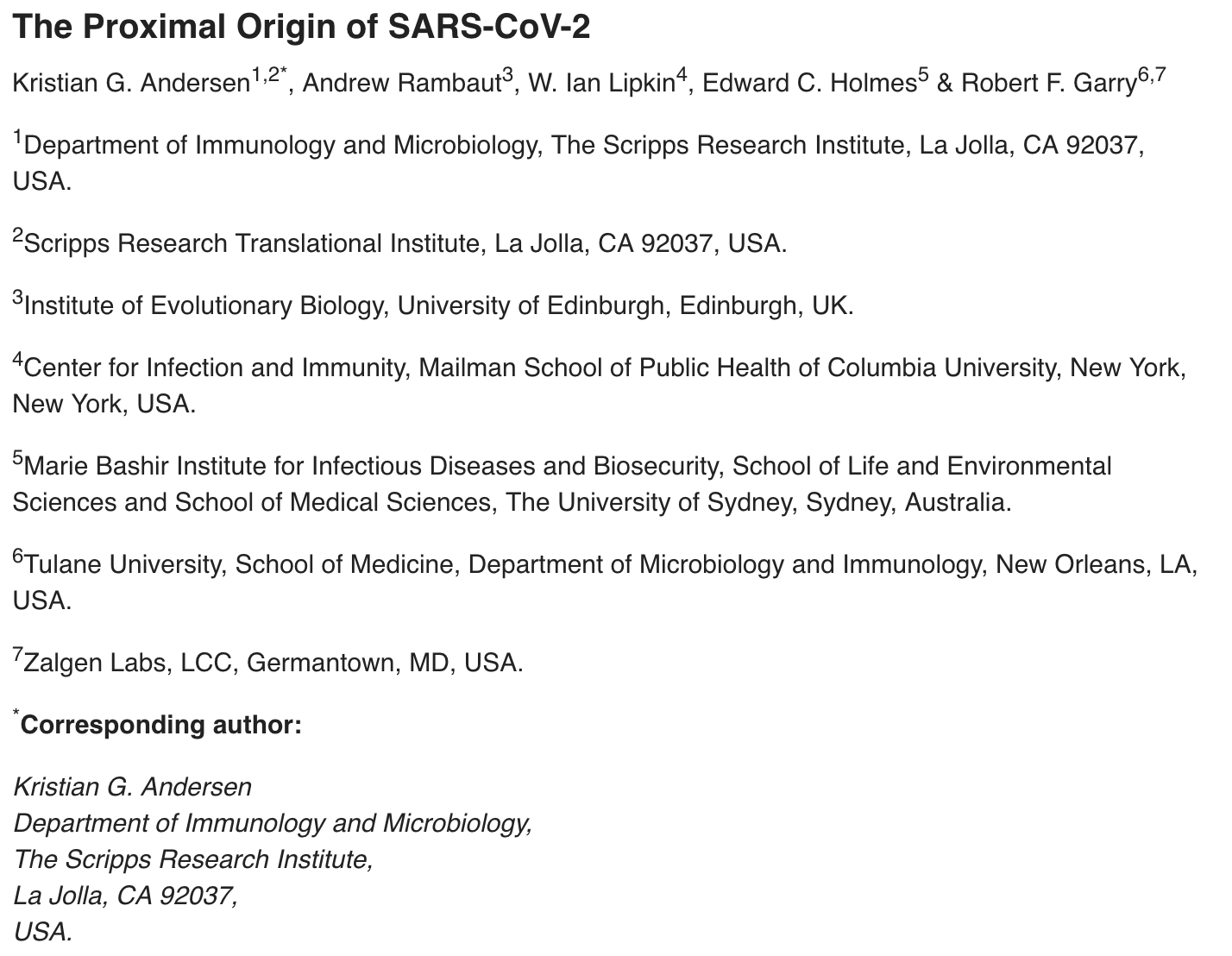The image size is (1232, 956).
Task: Click Institute of Evolutionary Biology affiliation
Action: point(433,305)
